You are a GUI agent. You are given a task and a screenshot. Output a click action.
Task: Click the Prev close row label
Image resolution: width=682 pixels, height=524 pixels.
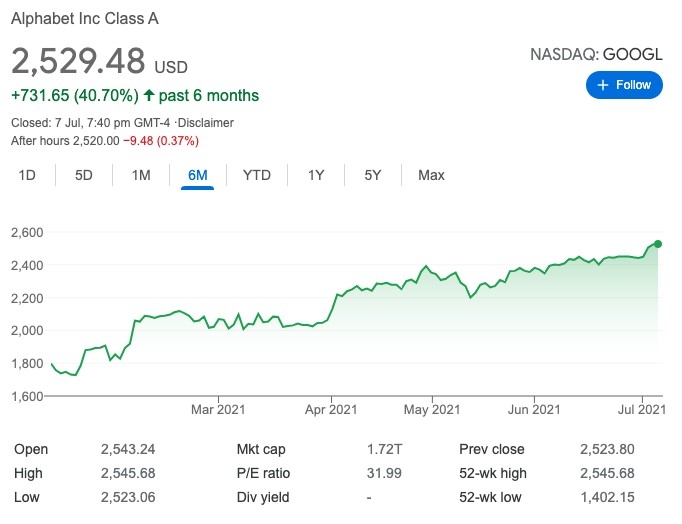491,449
